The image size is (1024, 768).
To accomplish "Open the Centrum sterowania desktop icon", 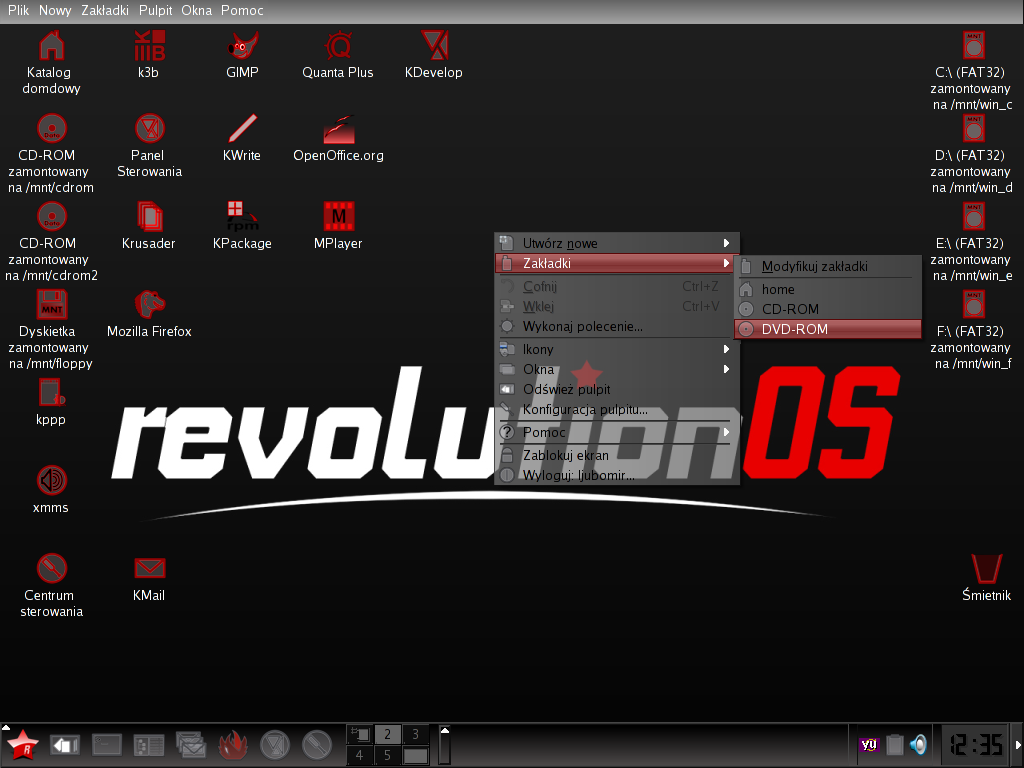I will [52, 569].
